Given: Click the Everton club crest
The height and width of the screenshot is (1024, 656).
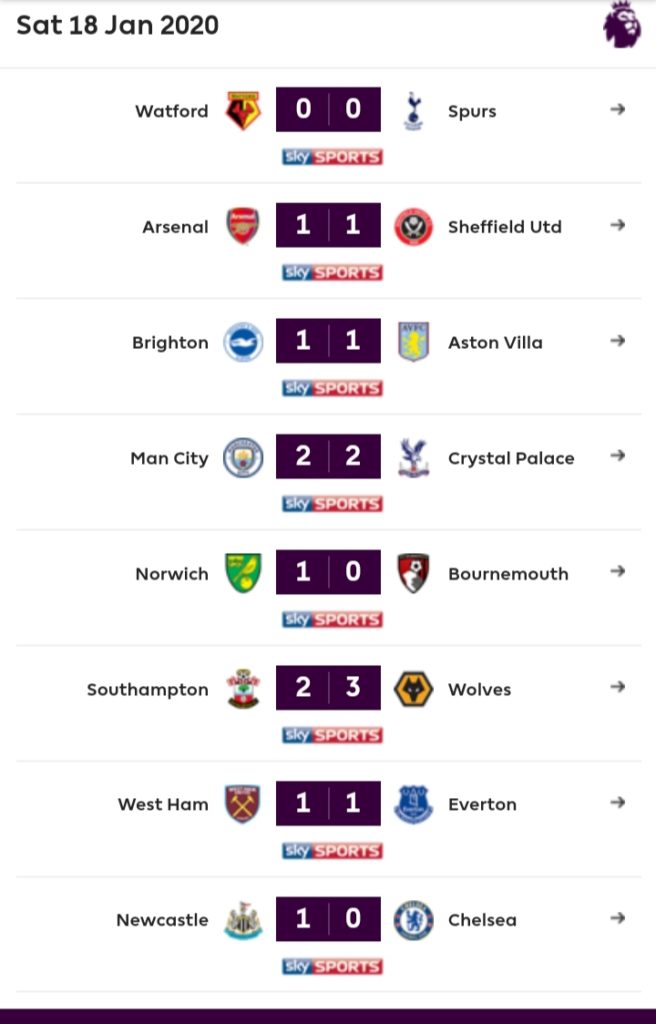Looking at the screenshot, I should (412, 804).
